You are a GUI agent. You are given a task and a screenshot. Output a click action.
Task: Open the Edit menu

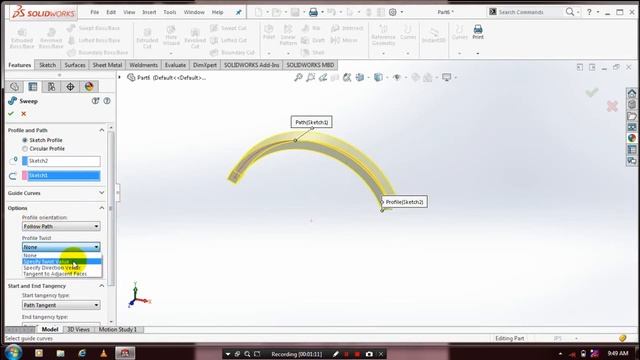click(x=111, y=12)
